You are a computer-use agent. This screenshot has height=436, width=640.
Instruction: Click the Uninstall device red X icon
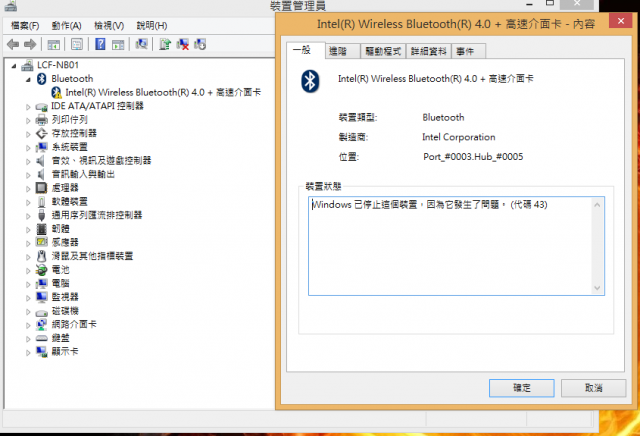182,44
